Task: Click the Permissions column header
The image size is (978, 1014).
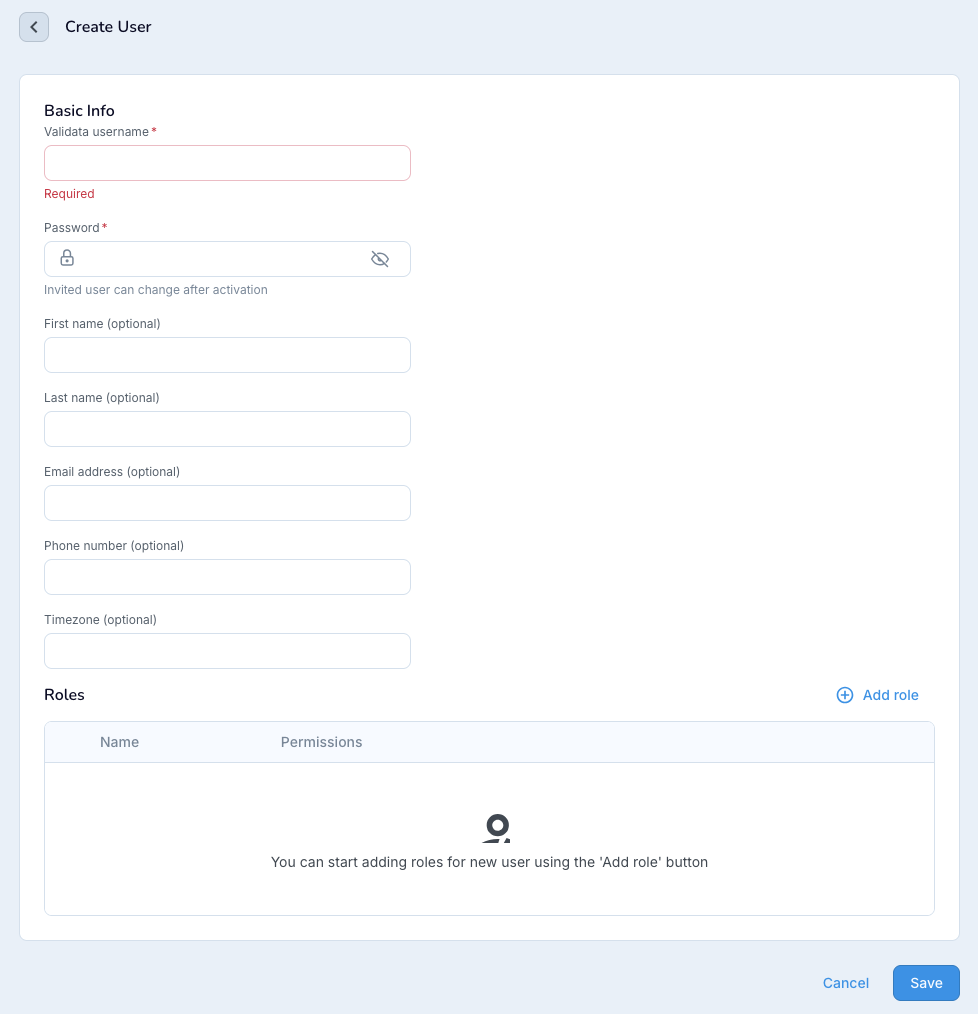Action: [x=321, y=742]
